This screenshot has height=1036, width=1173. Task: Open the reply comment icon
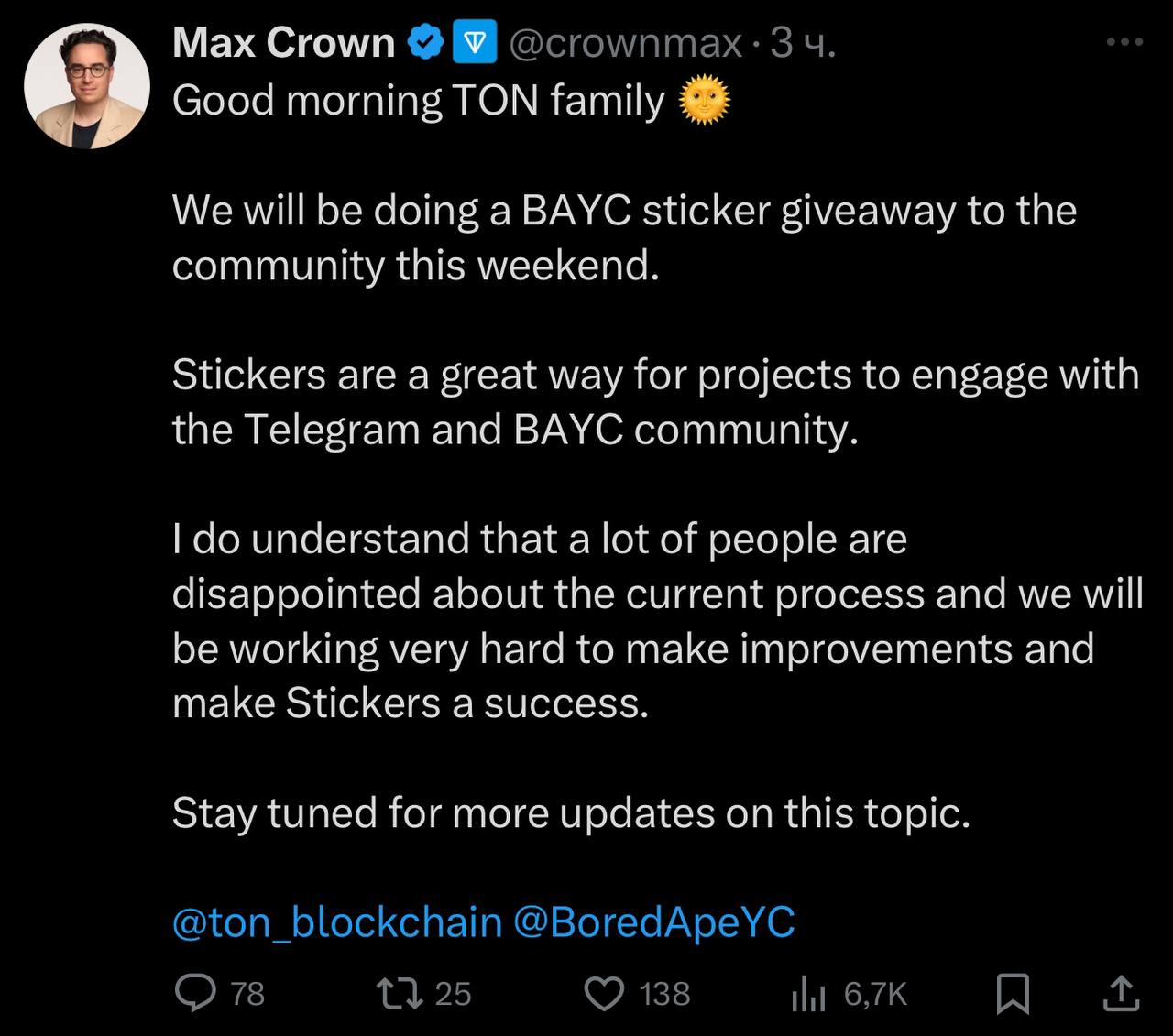195,994
